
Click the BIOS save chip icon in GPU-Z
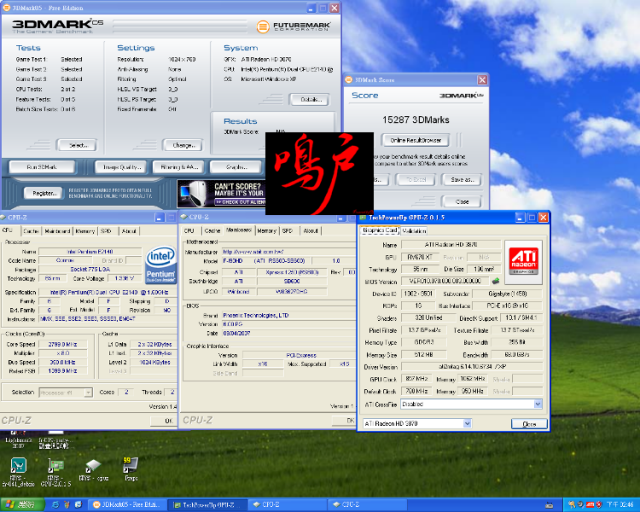point(496,281)
